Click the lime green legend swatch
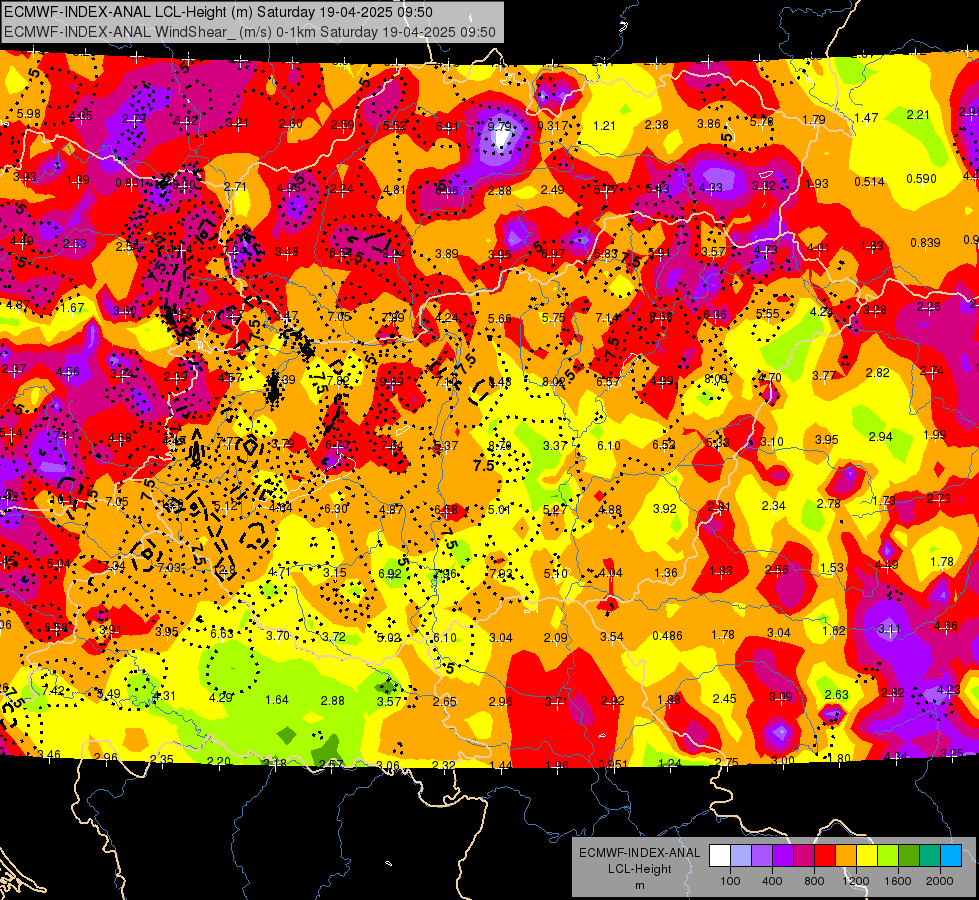 tap(887, 856)
